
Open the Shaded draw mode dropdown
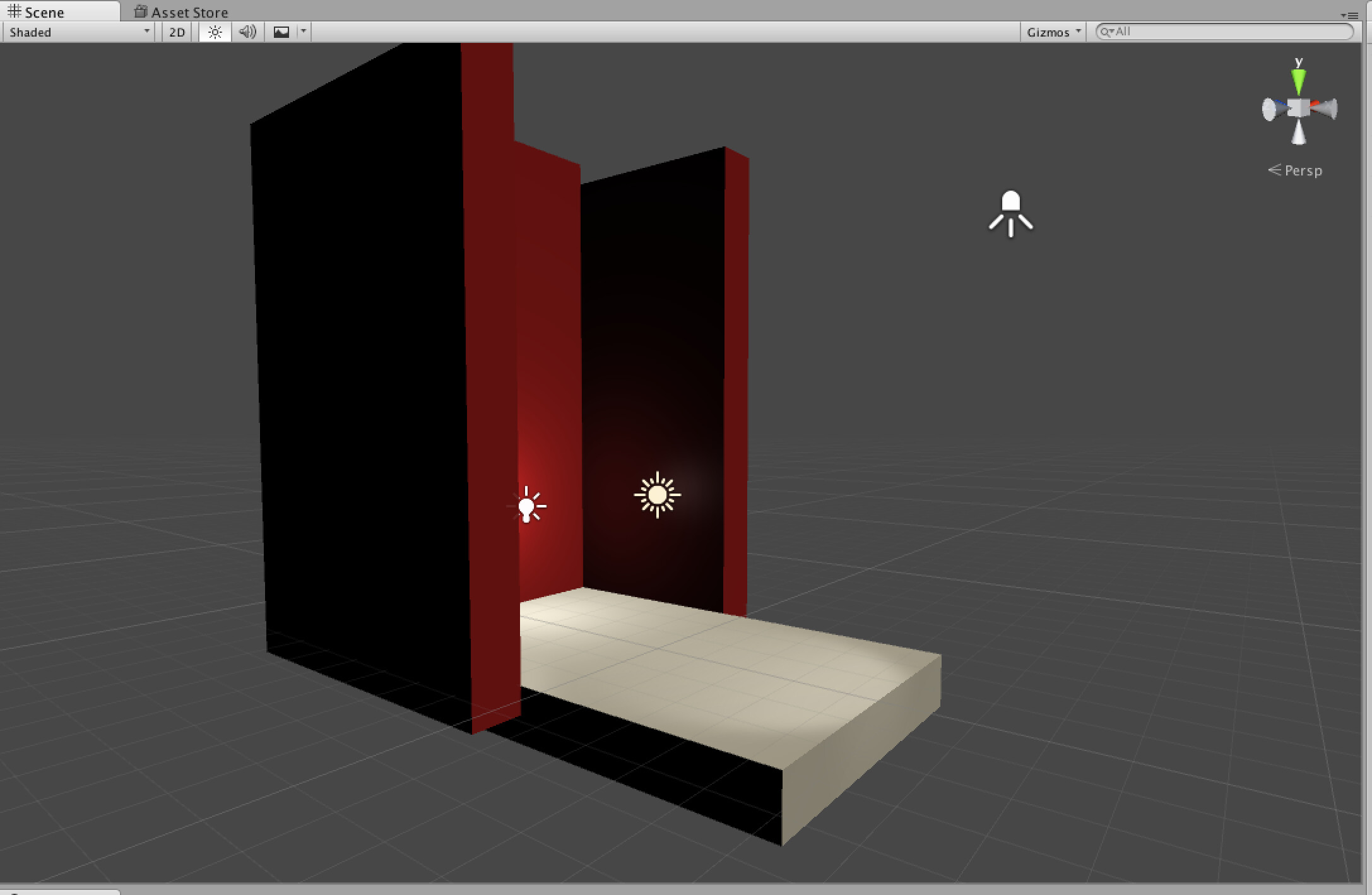(76, 32)
